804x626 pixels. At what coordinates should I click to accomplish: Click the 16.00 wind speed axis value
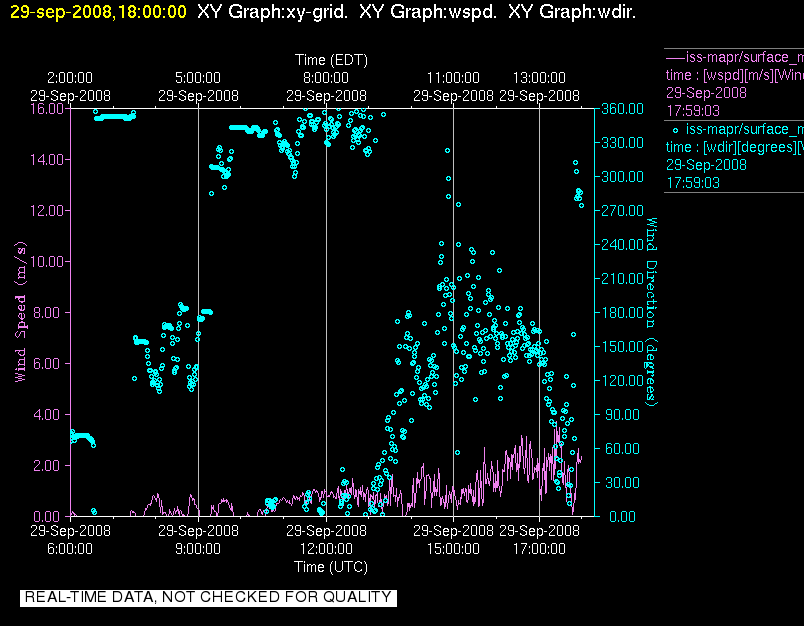[x=47, y=109]
